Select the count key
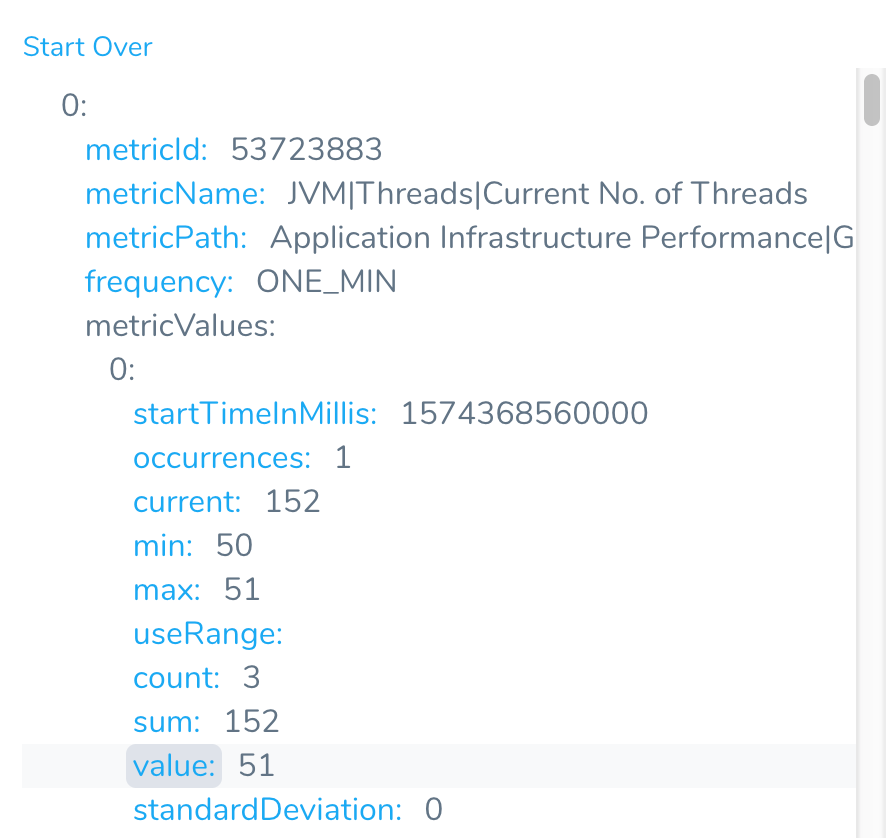The width and height of the screenshot is (886, 838). coord(176,678)
